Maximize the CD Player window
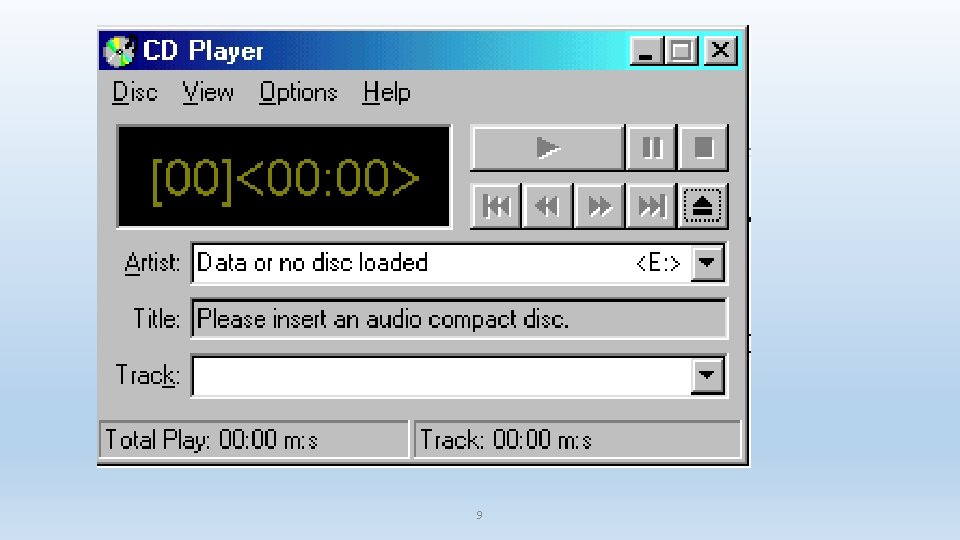Screen dimensions: 960x540 tap(681, 51)
